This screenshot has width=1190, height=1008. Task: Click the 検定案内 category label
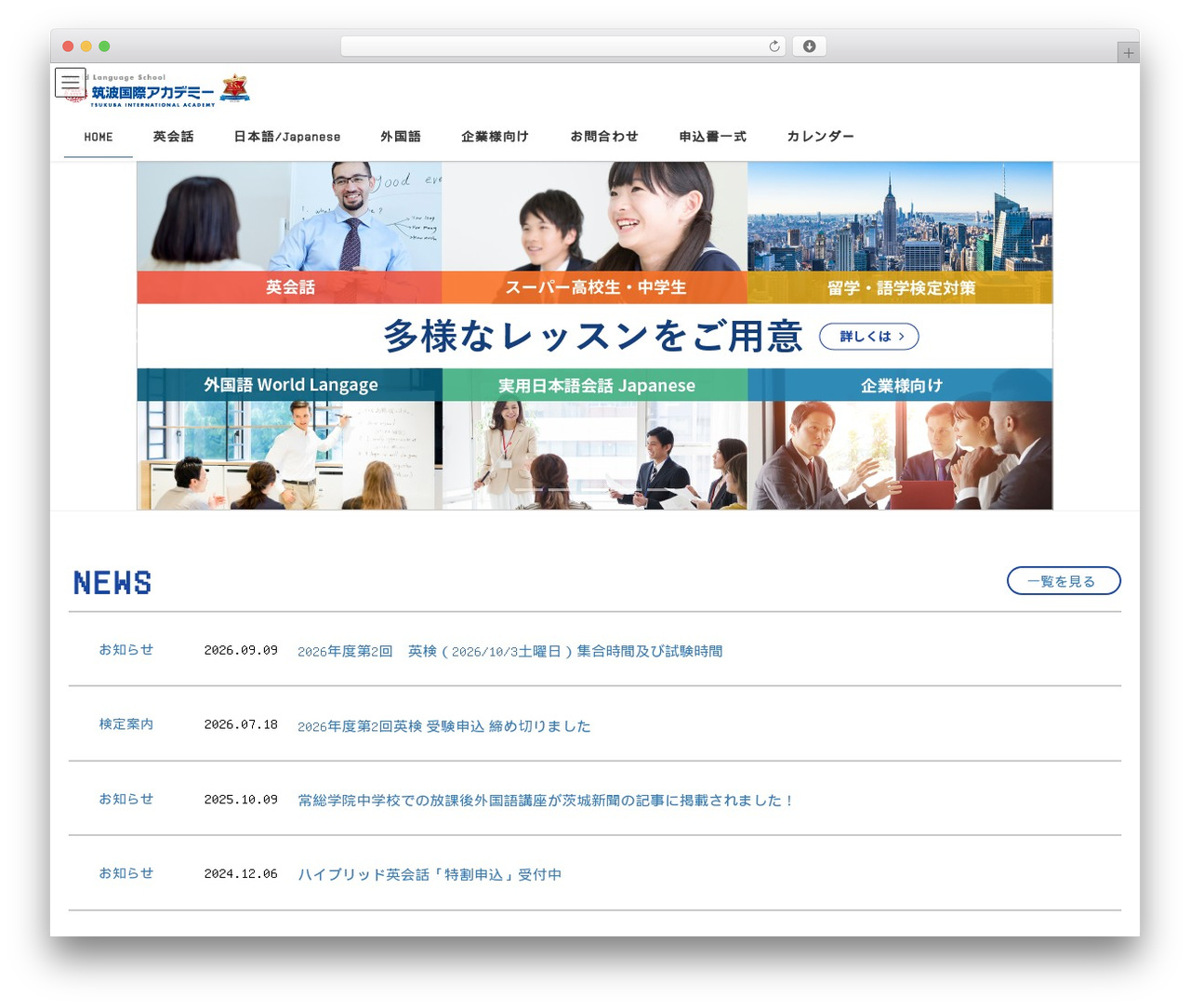126,724
